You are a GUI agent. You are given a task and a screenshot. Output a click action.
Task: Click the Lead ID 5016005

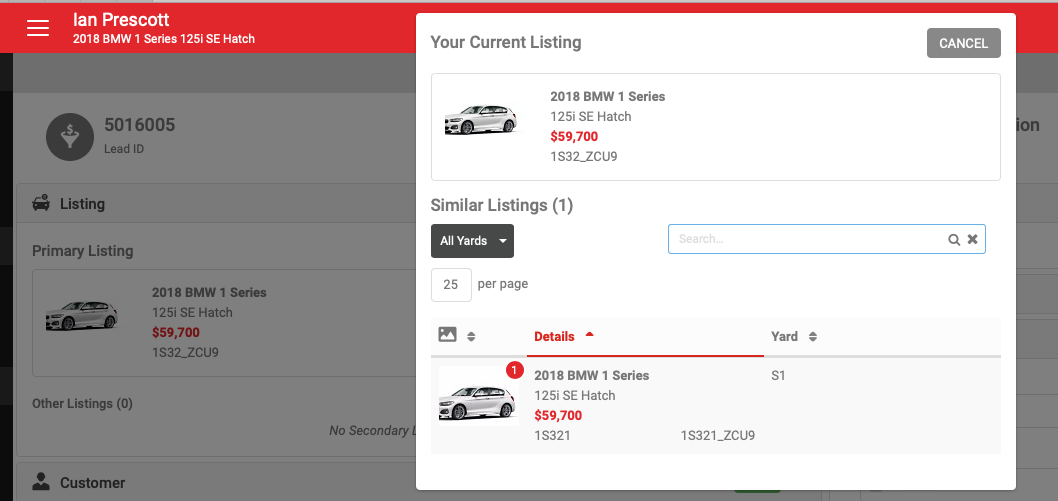coord(139,125)
